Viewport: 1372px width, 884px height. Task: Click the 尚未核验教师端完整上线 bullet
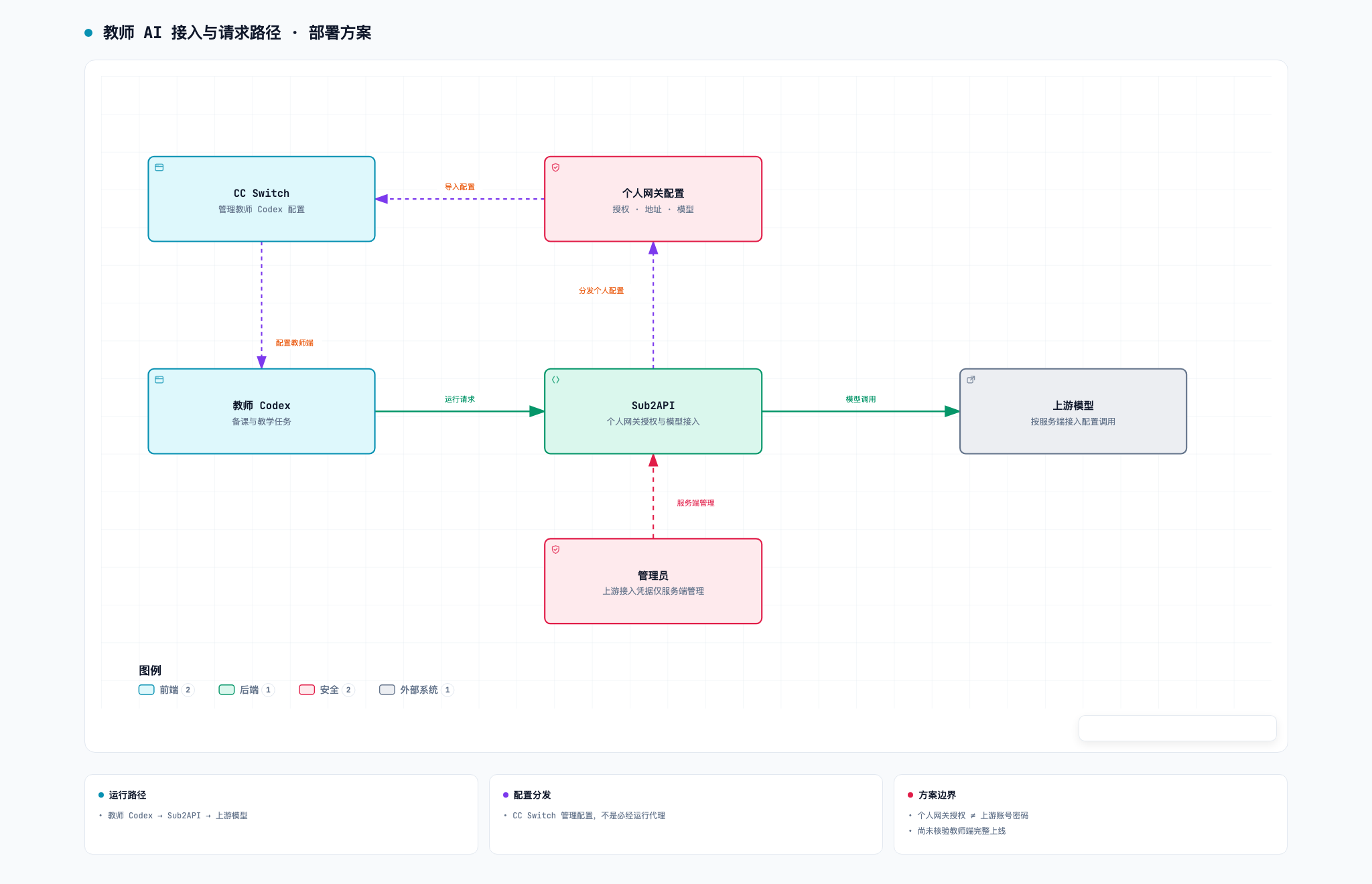point(961,831)
